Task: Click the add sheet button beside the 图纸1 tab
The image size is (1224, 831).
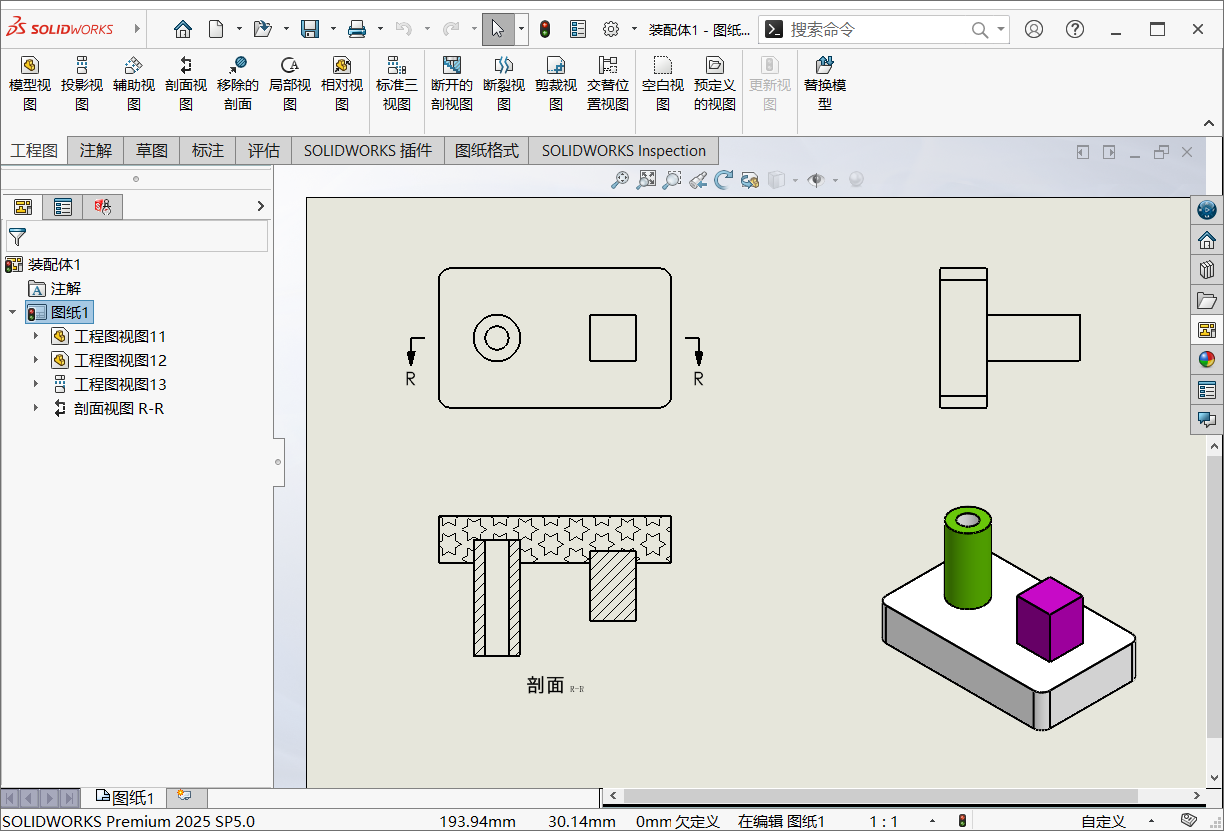Action: (x=184, y=796)
